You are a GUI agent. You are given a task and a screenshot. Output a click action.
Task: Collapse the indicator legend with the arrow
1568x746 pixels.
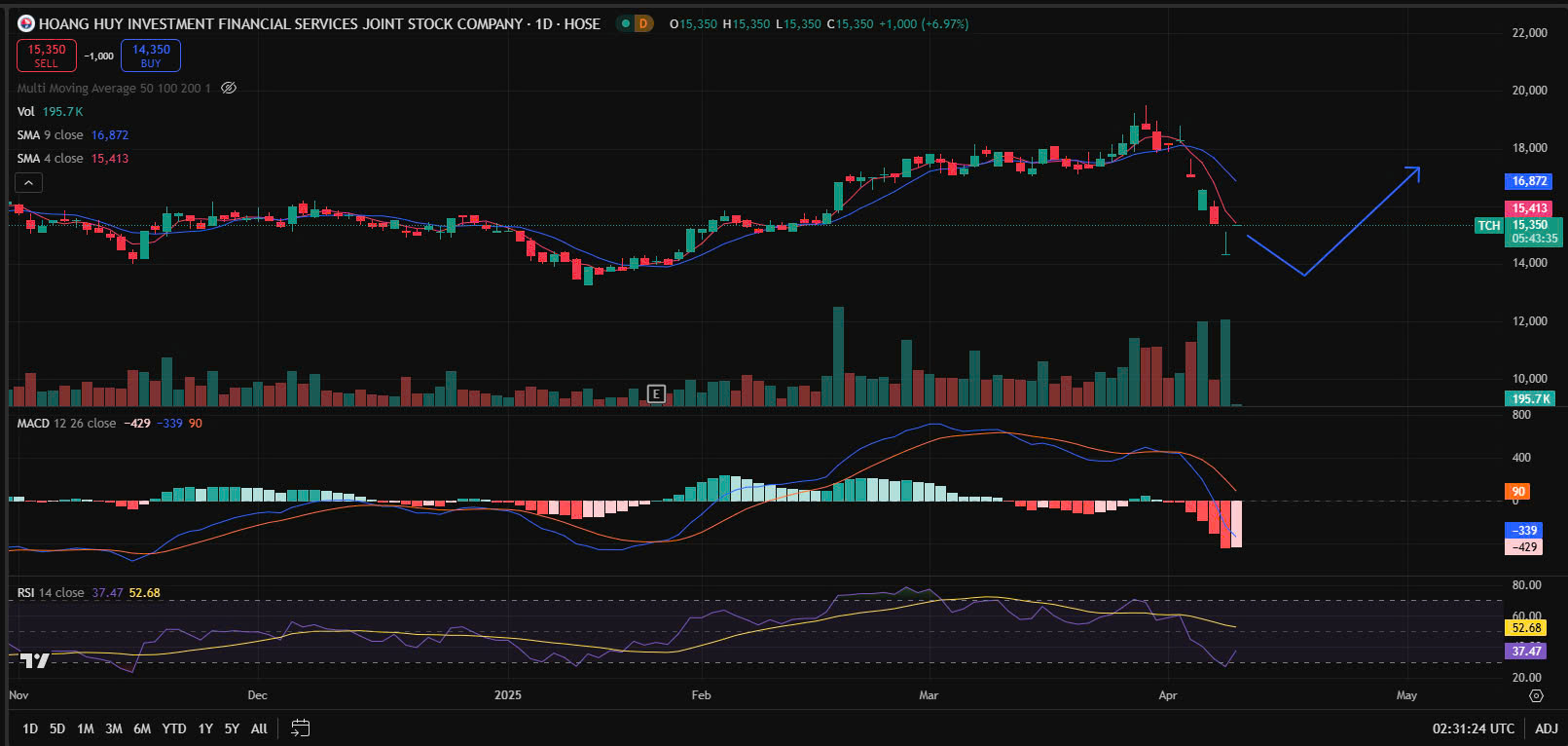coord(28,182)
